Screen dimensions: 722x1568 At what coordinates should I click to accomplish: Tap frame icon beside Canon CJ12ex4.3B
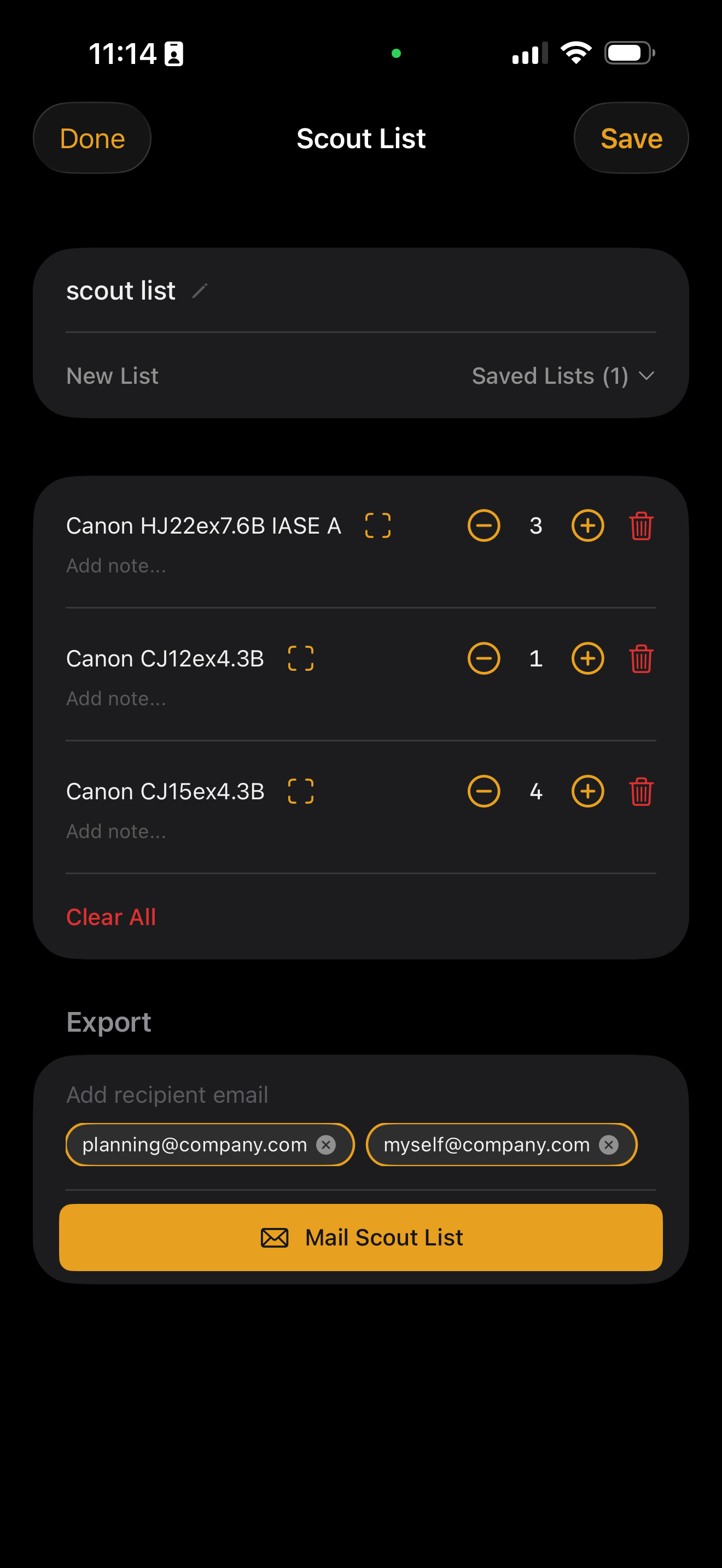tap(301, 659)
